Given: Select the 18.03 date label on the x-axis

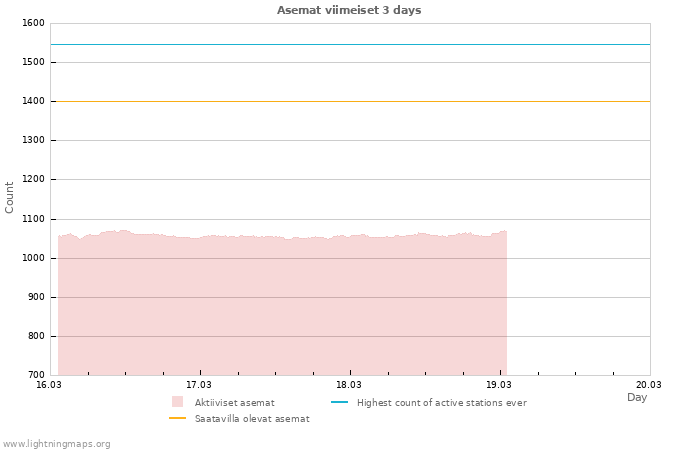Looking at the screenshot, I should pos(349,384).
